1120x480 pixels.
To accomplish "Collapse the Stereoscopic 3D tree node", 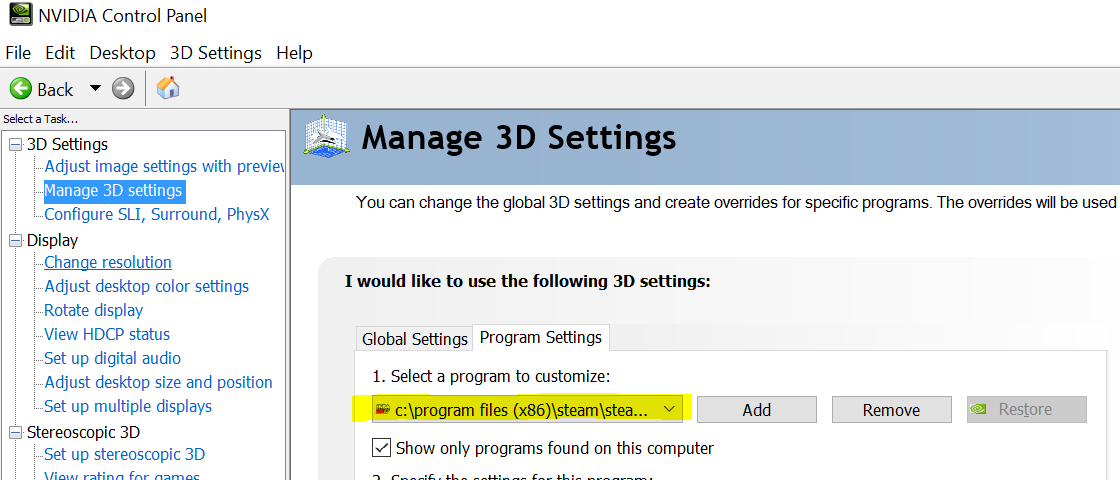I will click(x=15, y=433).
